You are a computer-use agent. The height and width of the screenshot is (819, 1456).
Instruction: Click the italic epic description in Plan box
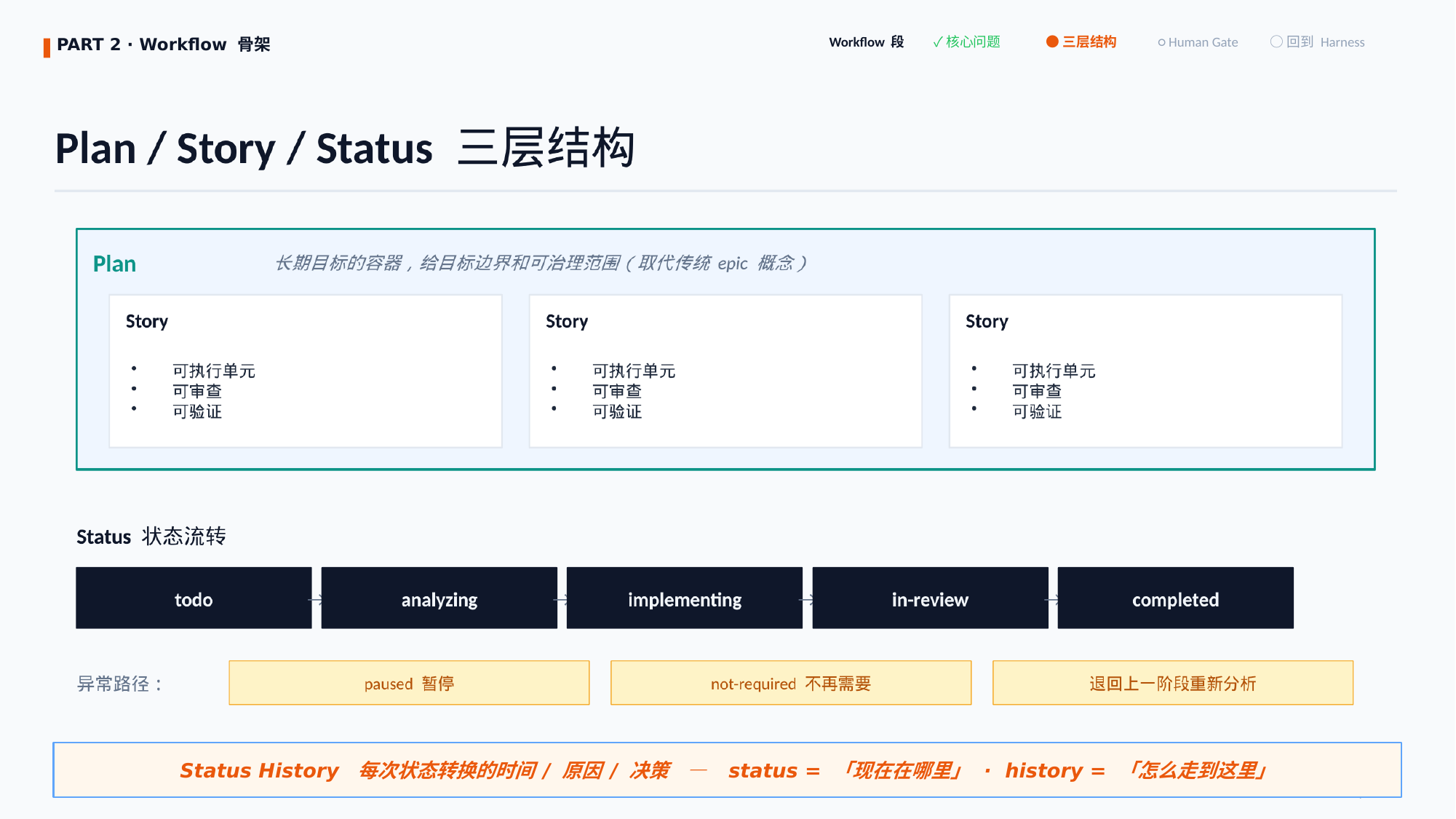[541, 263]
